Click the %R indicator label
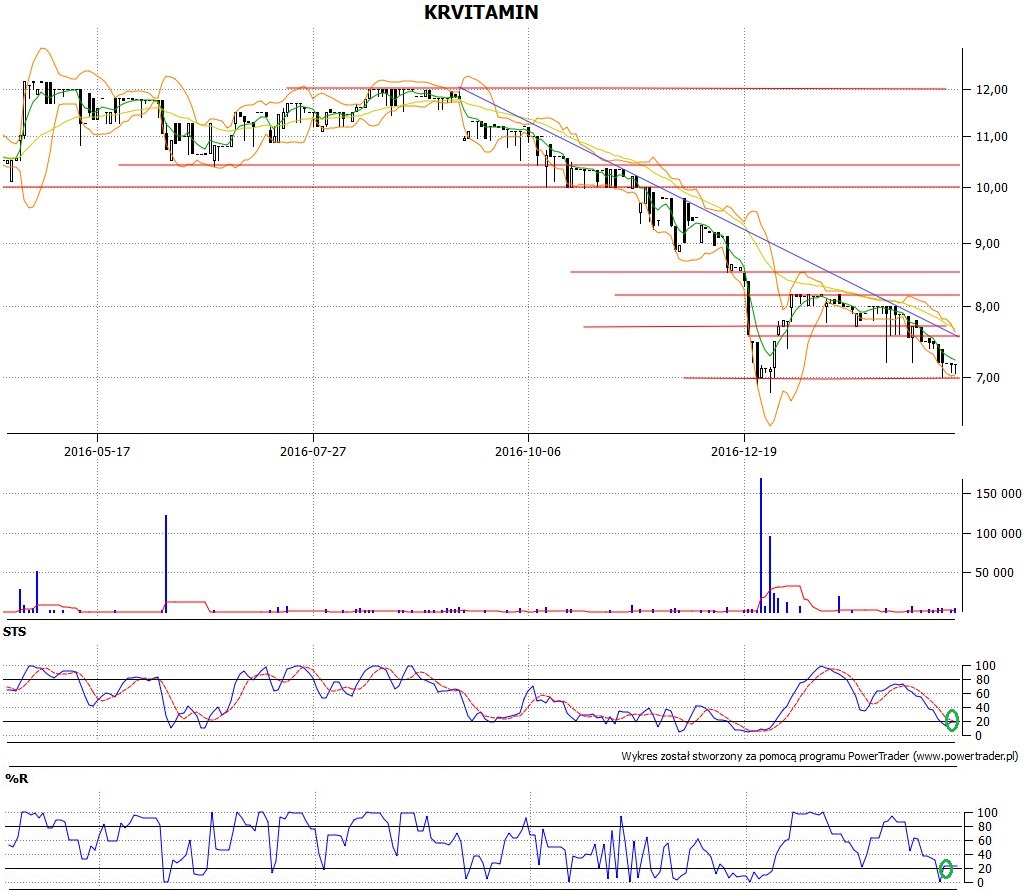The height and width of the screenshot is (892, 1024). pos(16,778)
